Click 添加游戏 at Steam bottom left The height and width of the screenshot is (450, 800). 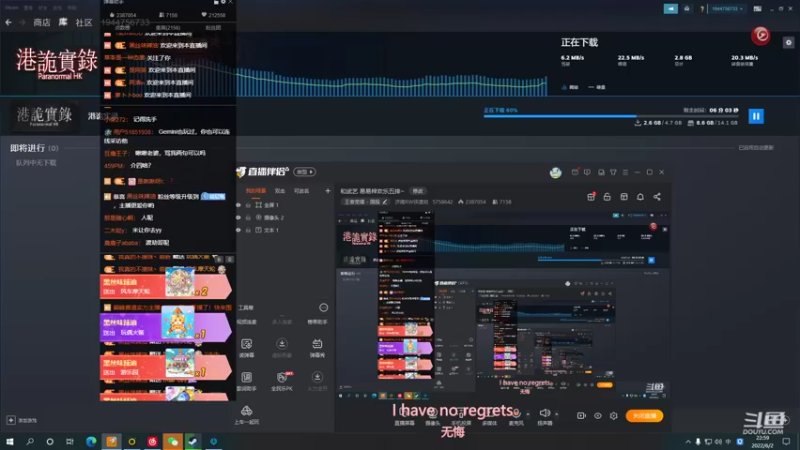(x=22, y=420)
